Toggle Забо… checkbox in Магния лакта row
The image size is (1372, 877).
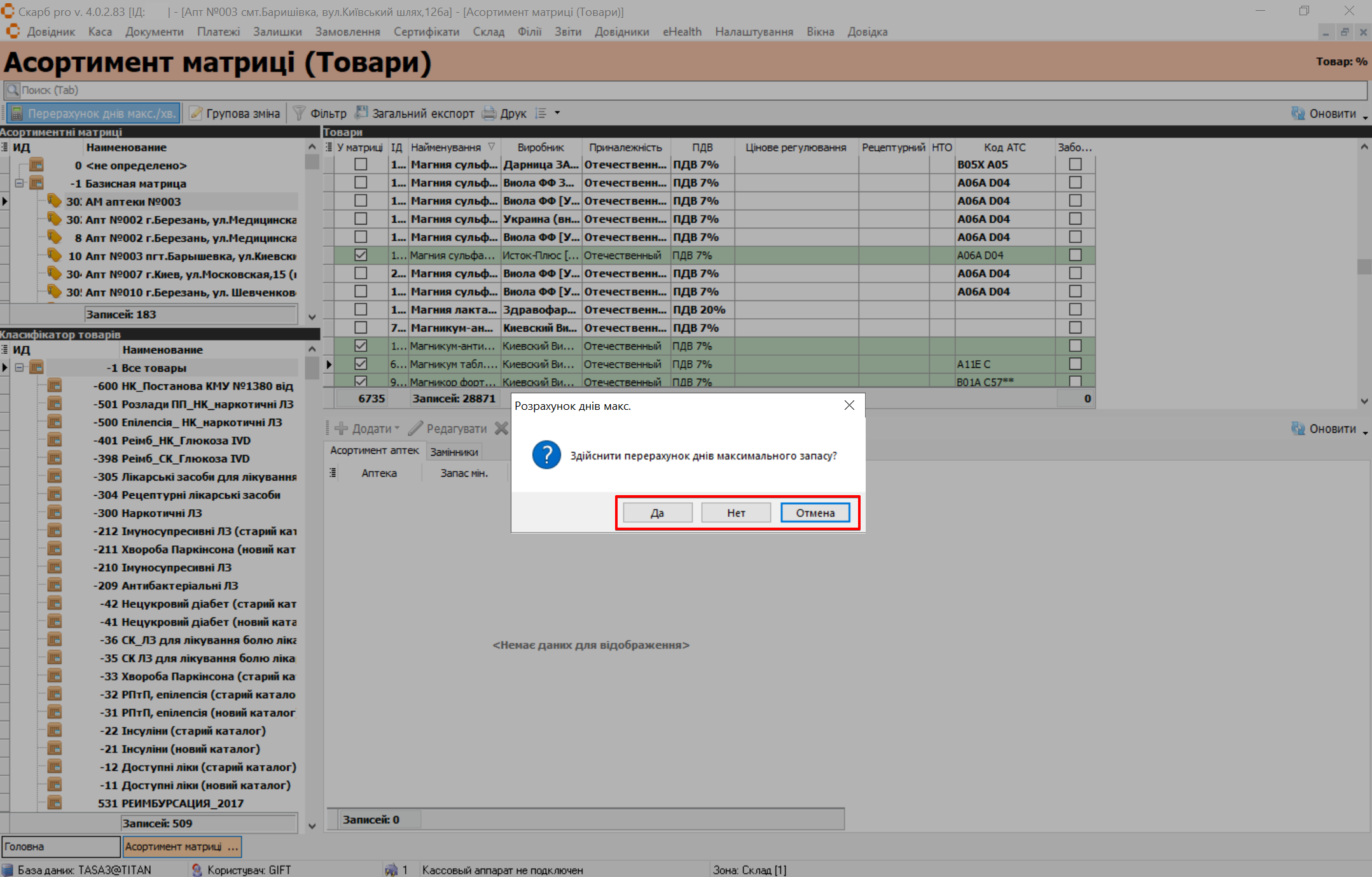coord(1075,309)
